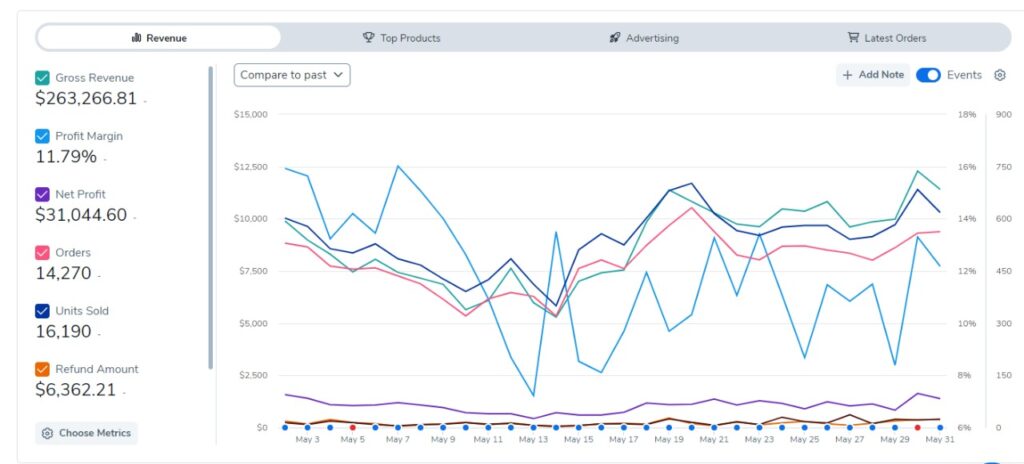Viewport: 1024px width, 464px height.
Task: Click the blue event dot at May 31
Action: (940, 427)
